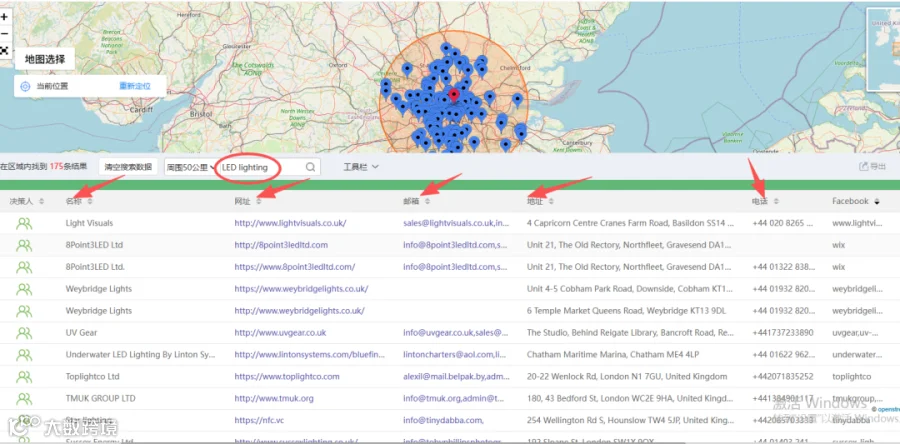Open decision makers icon for Underwater LED Lighting
Image resolution: width=900 pixels, height=444 pixels.
click(24, 355)
